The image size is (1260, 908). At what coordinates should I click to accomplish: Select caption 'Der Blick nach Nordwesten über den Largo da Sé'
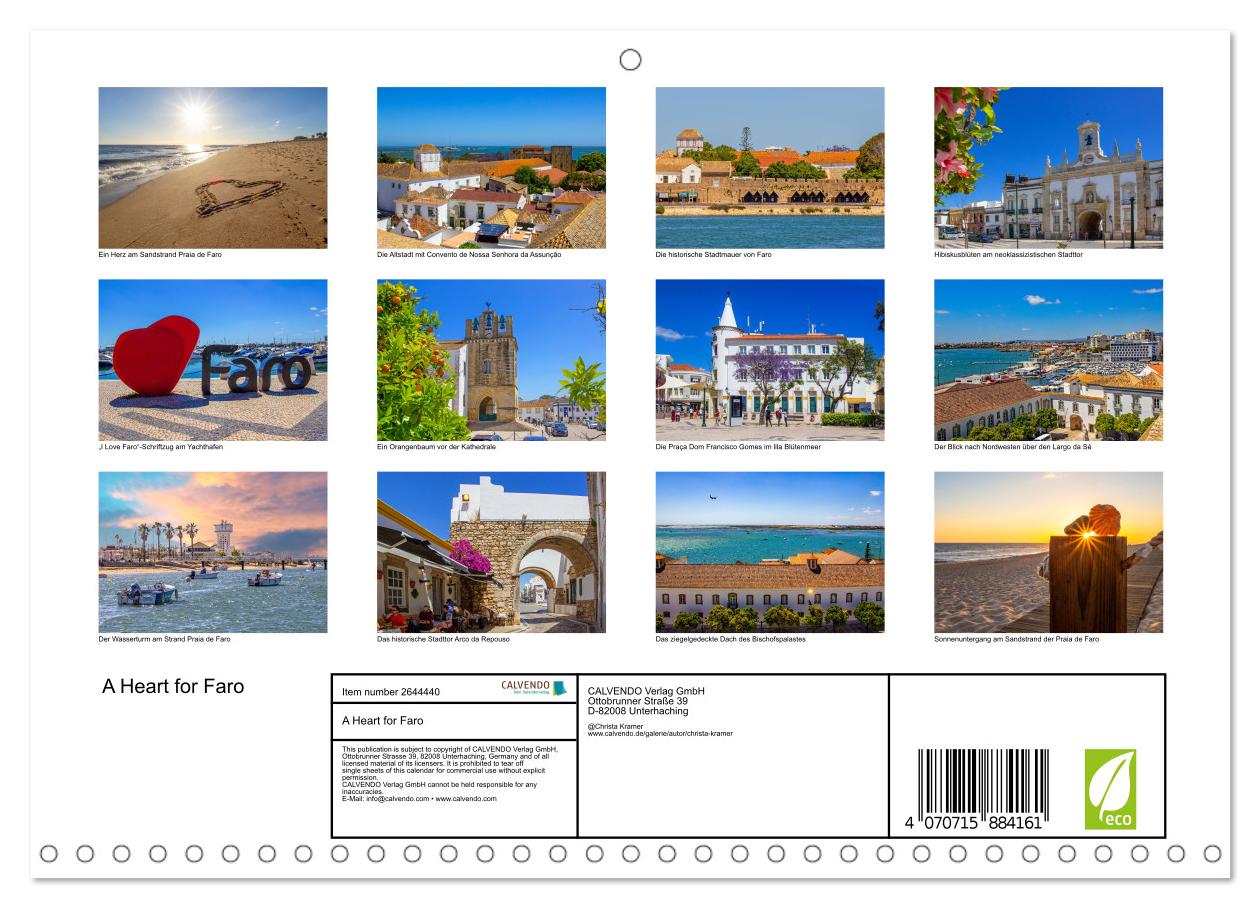(x=1013, y=447)
